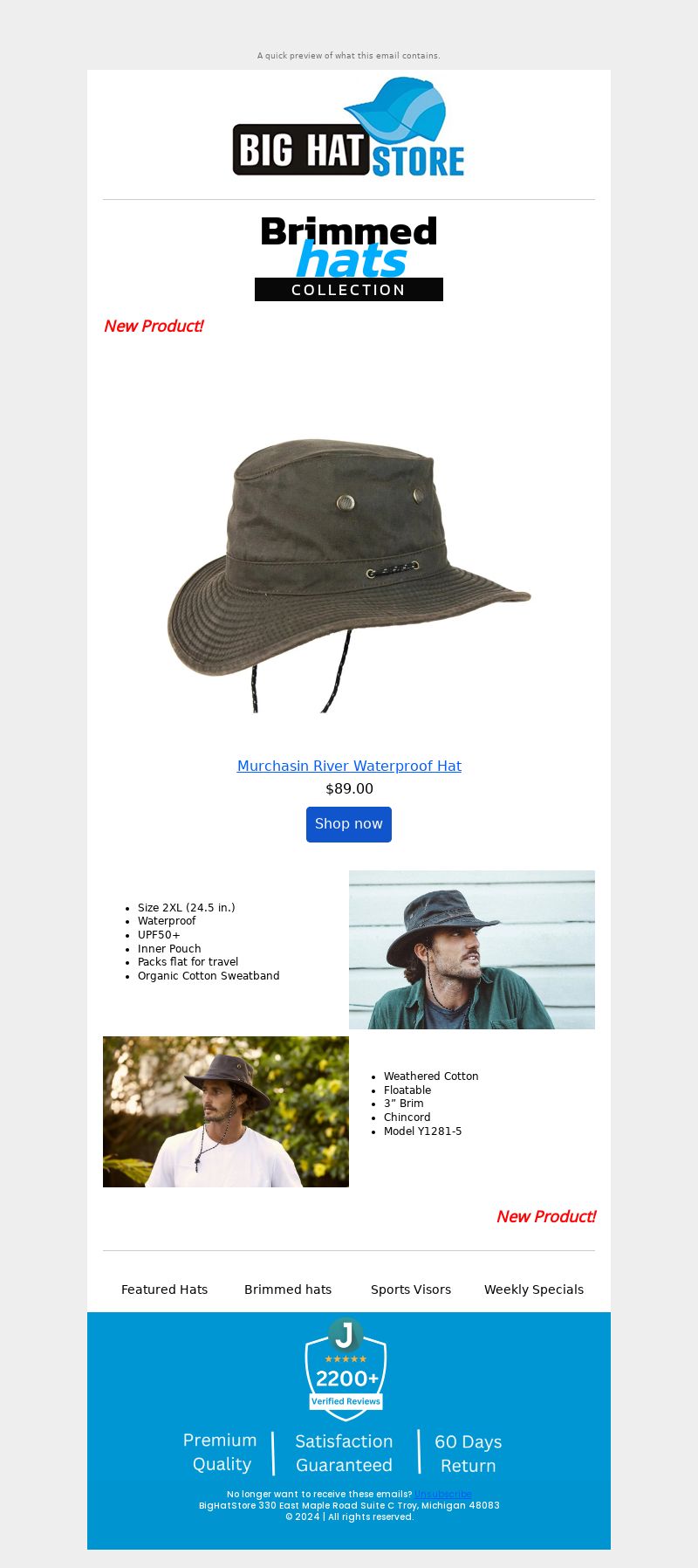Click the 60 Days Return text
698x1568 pixels.
[469, 1454]
